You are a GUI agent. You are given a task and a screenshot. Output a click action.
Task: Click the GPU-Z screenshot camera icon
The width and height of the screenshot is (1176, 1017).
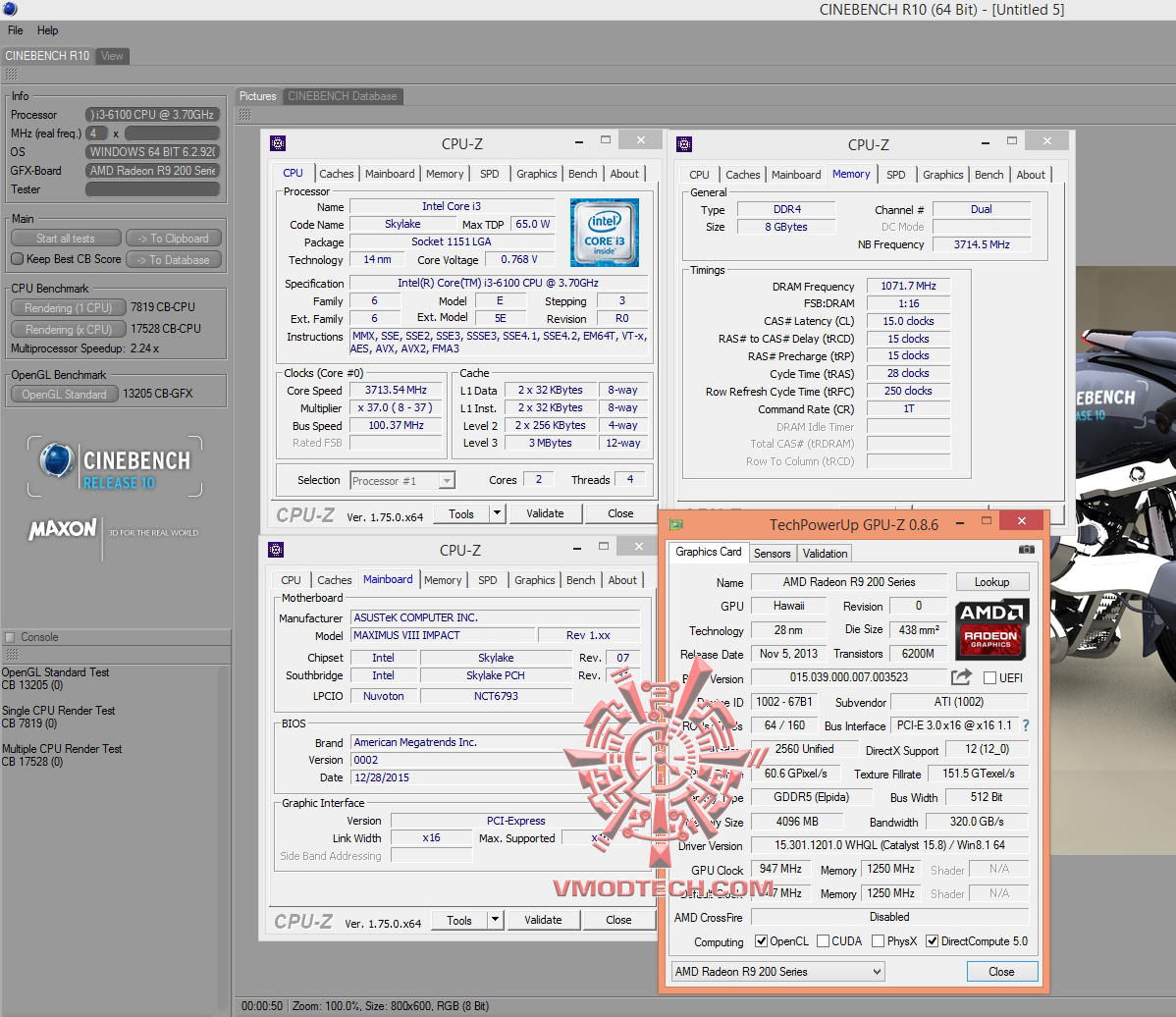coord(1026,551)
